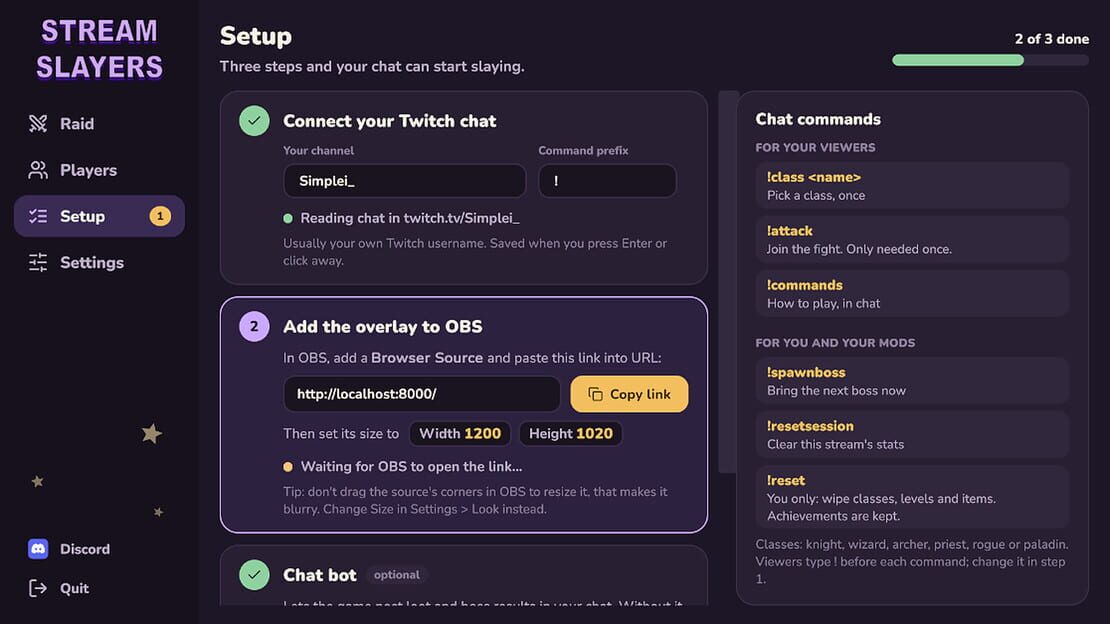Image resolution: width=1110 pixels, height=624 pixels.
Task: Switch to the Settings page
Action: pos(99,262)
